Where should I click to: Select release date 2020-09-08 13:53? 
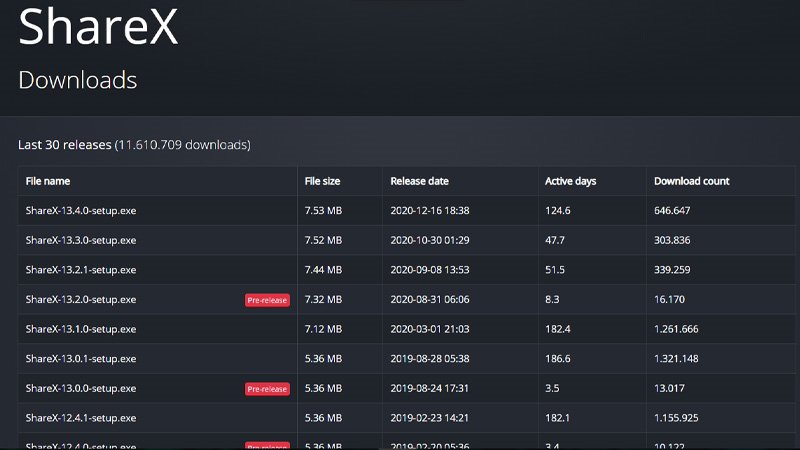430,270
